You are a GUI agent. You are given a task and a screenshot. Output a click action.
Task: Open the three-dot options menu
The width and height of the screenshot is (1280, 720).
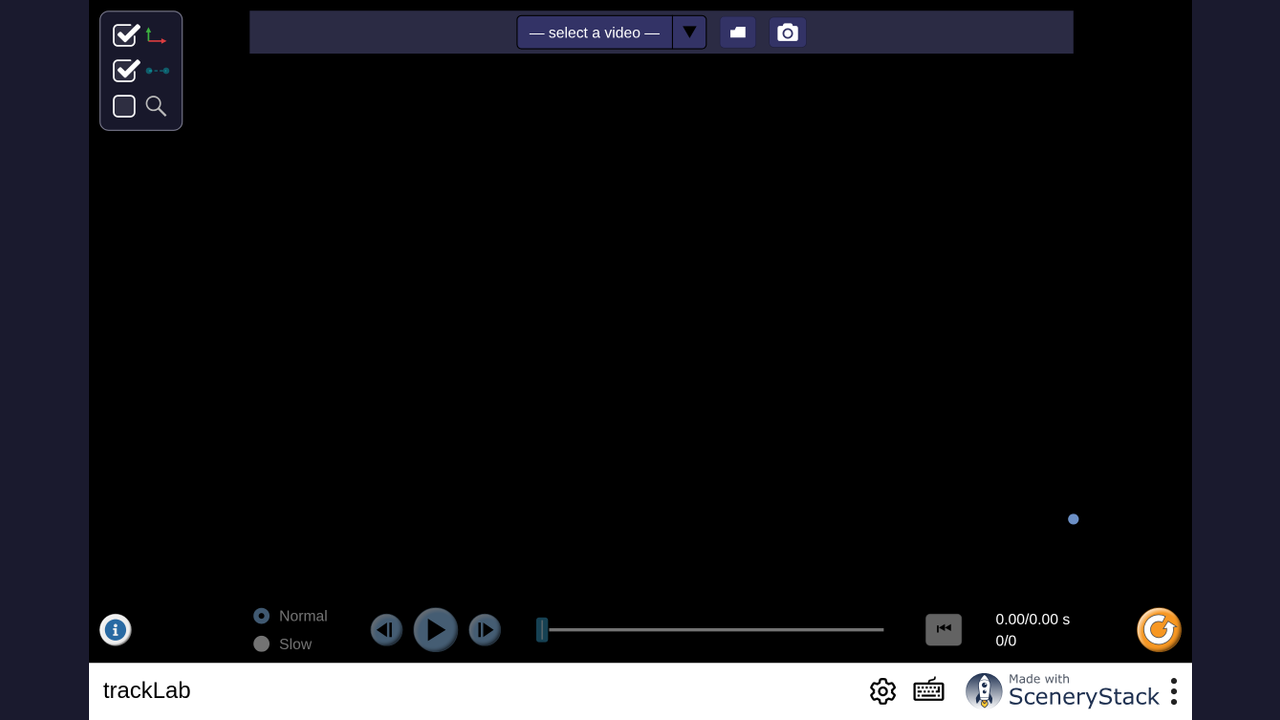point(1174,691)
